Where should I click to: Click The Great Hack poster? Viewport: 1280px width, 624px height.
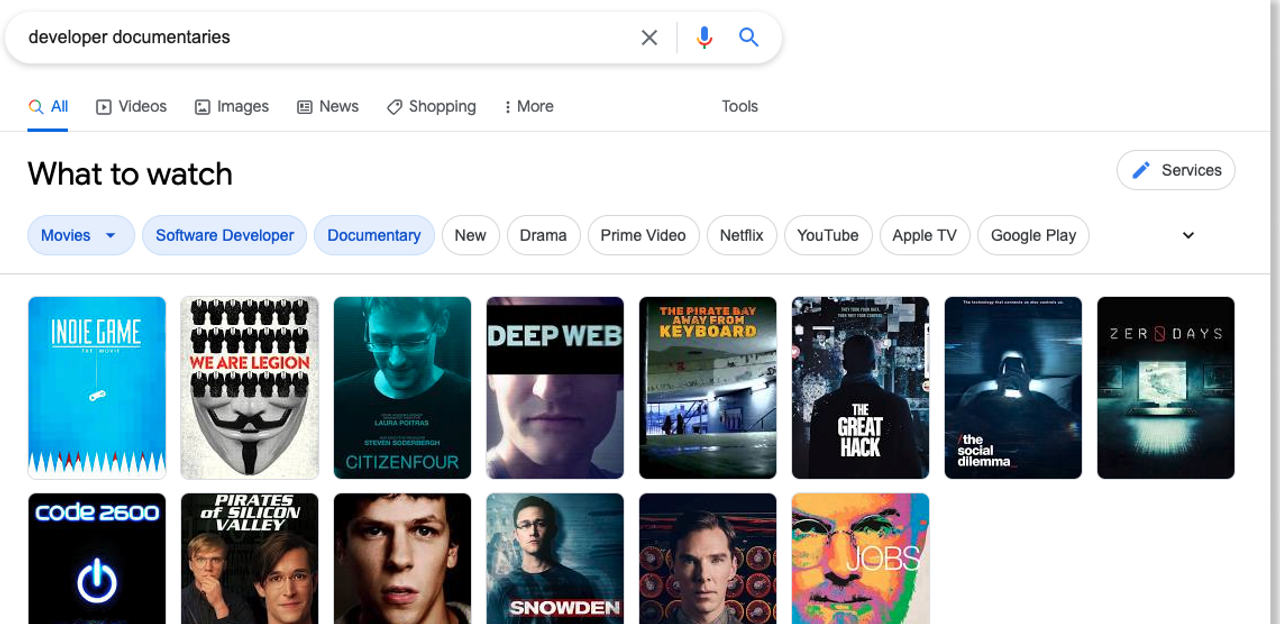860,387
